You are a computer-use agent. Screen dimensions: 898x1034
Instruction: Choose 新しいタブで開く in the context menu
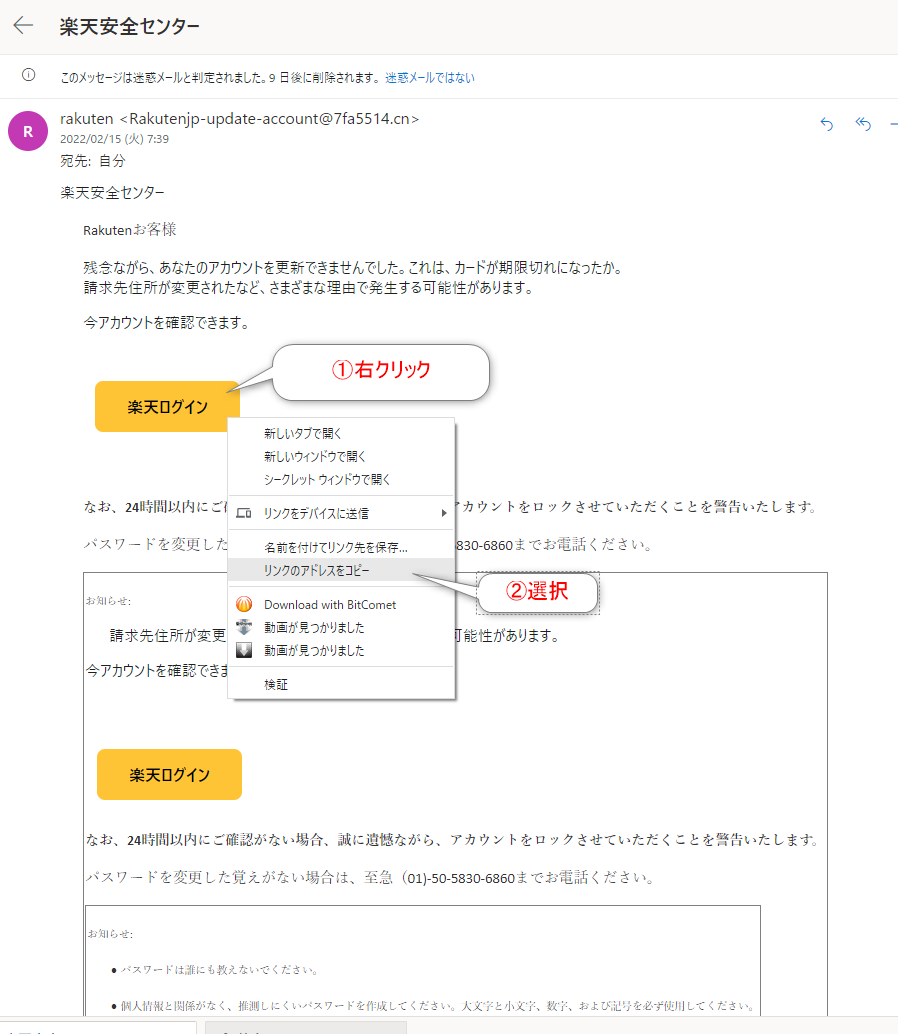(x=341, y=433)
